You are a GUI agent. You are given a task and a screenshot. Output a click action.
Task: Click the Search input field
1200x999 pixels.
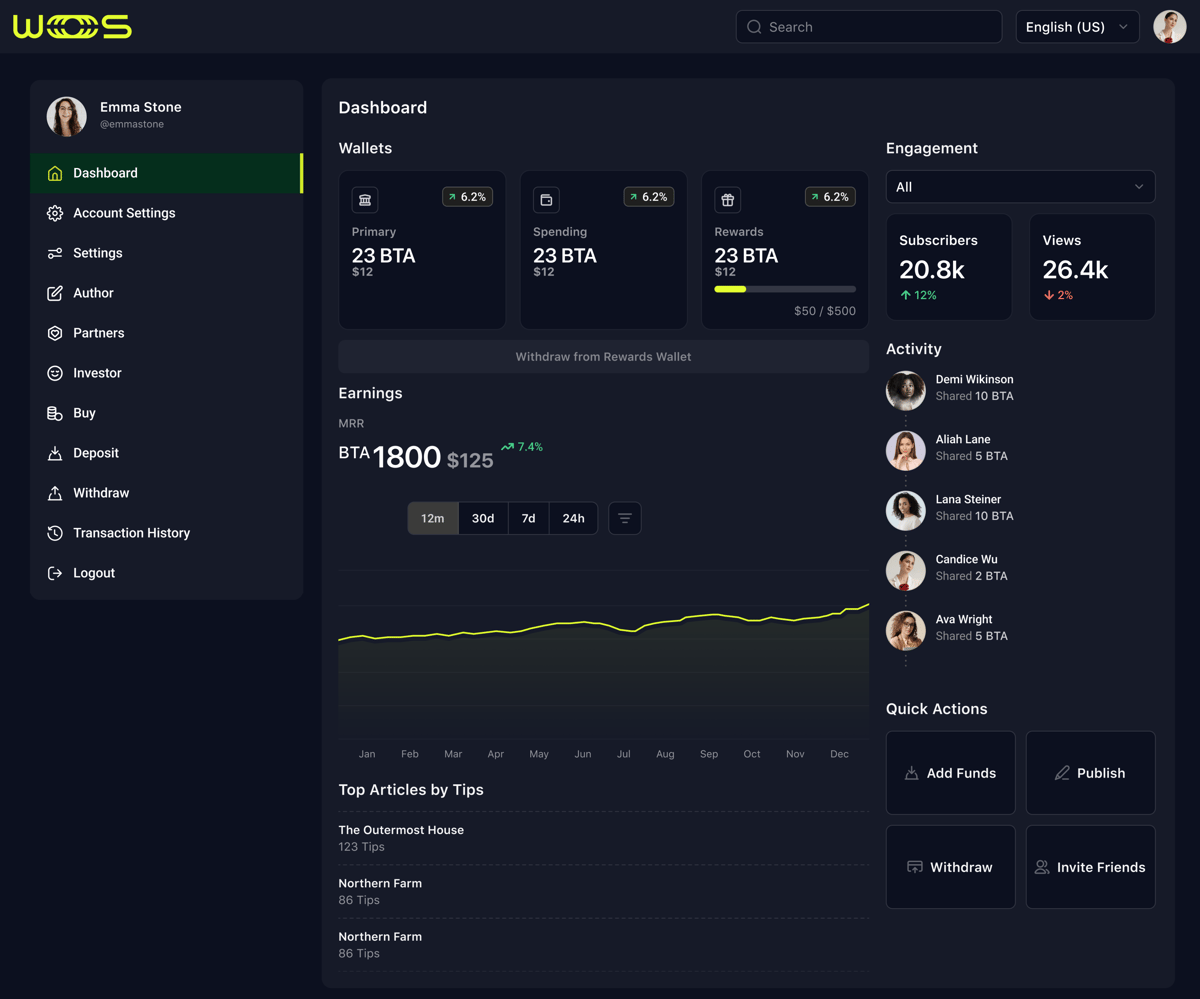pyautogui.click(x=869, y=27)
